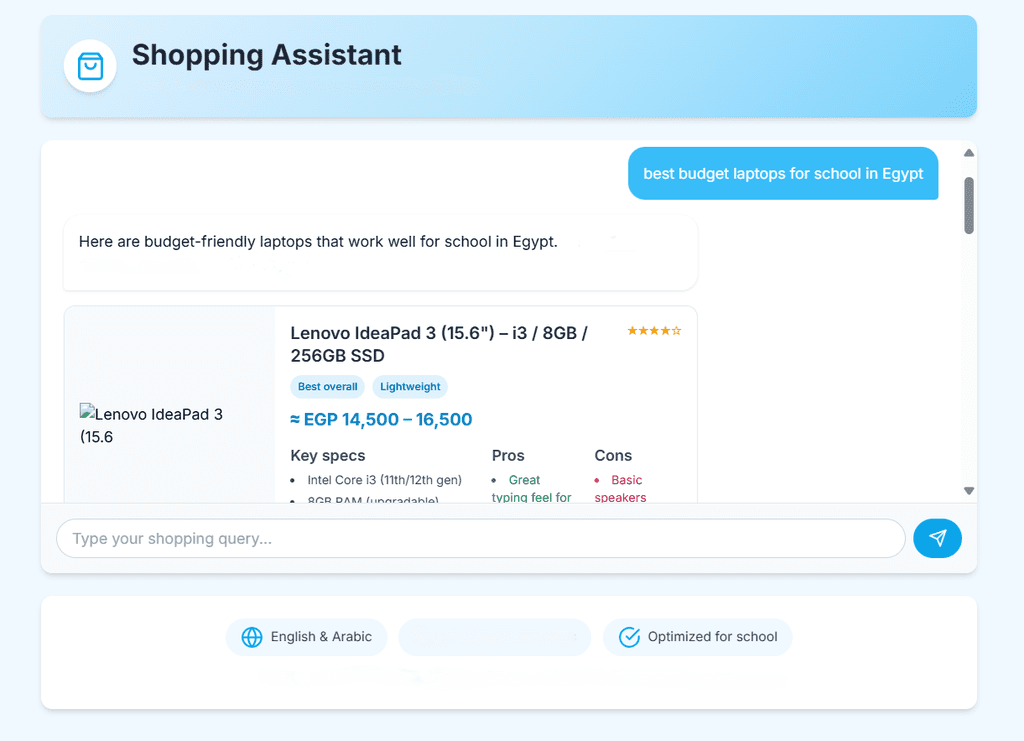Click the EGP 14,500 – 16,500 price
This screenshot has height=741, width=1024.
pos(381,420)
